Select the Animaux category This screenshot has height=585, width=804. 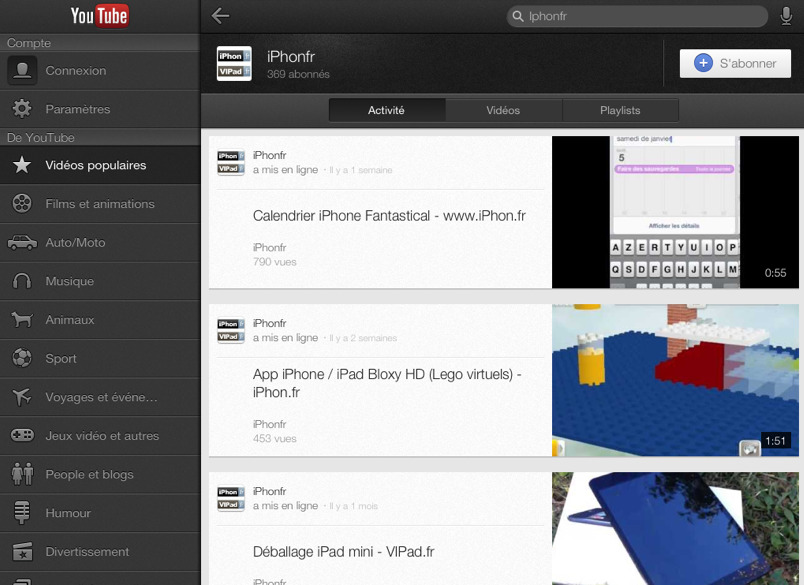tap(100, 320)
